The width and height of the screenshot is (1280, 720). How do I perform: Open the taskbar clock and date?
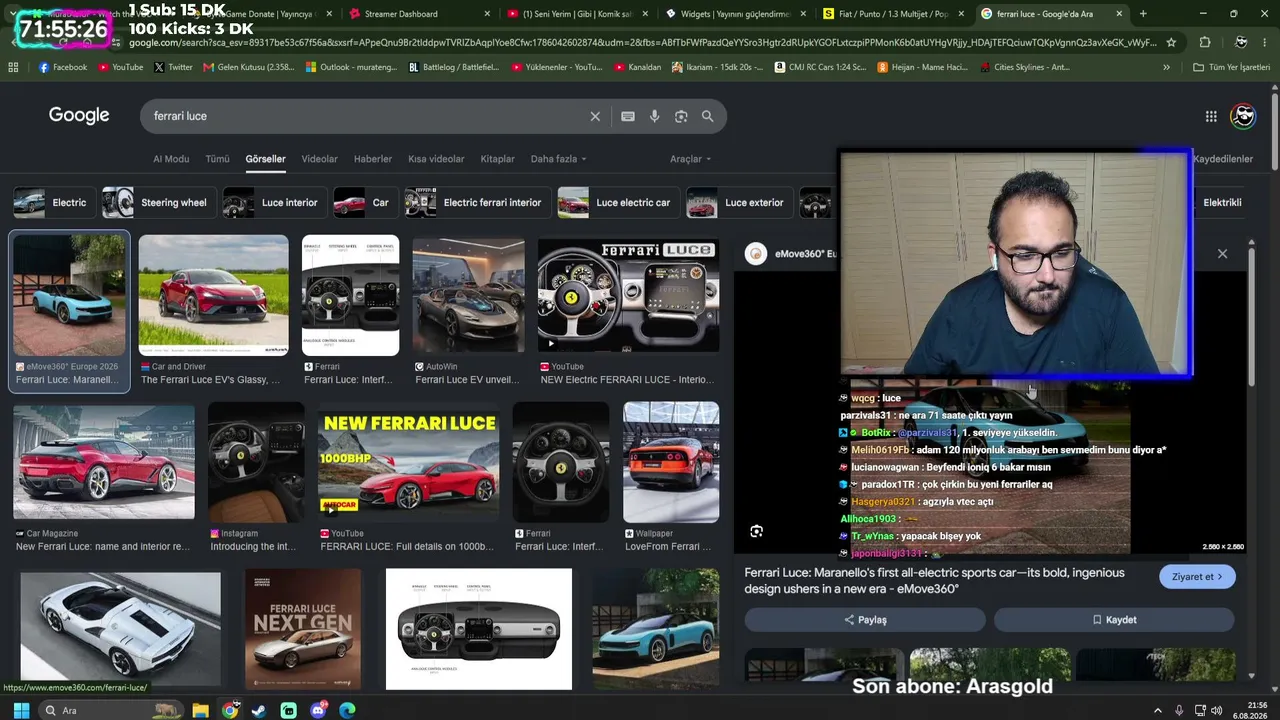[x=1251, y=710]
